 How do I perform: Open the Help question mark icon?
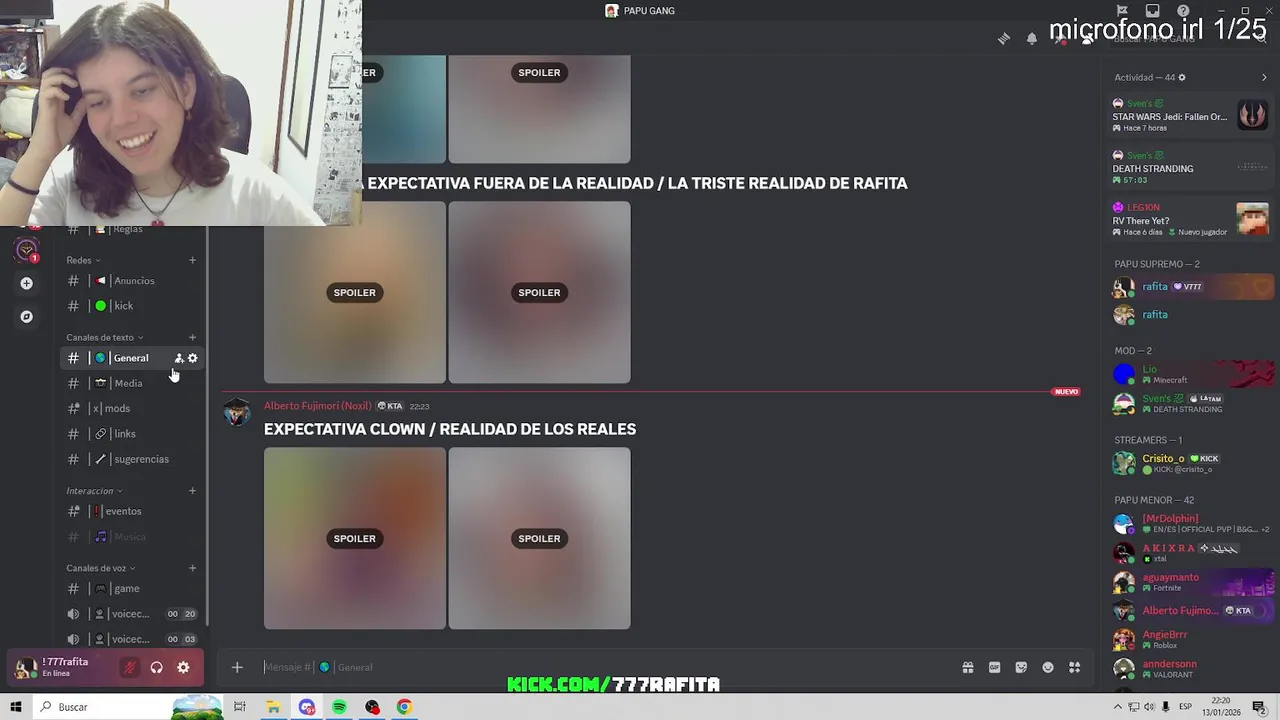[x=1183, y=11]
